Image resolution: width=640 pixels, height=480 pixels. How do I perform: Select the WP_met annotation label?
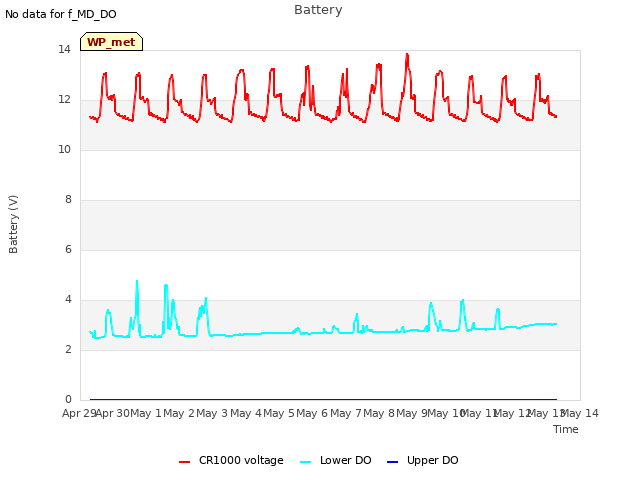coord(111,42)
